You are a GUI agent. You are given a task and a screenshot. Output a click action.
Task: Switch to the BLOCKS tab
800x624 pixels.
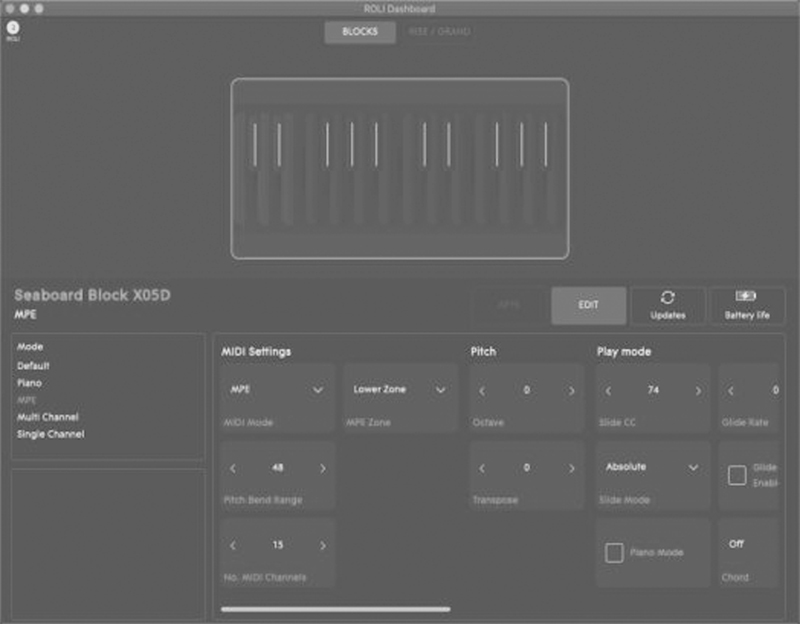(x=360, y=32)
